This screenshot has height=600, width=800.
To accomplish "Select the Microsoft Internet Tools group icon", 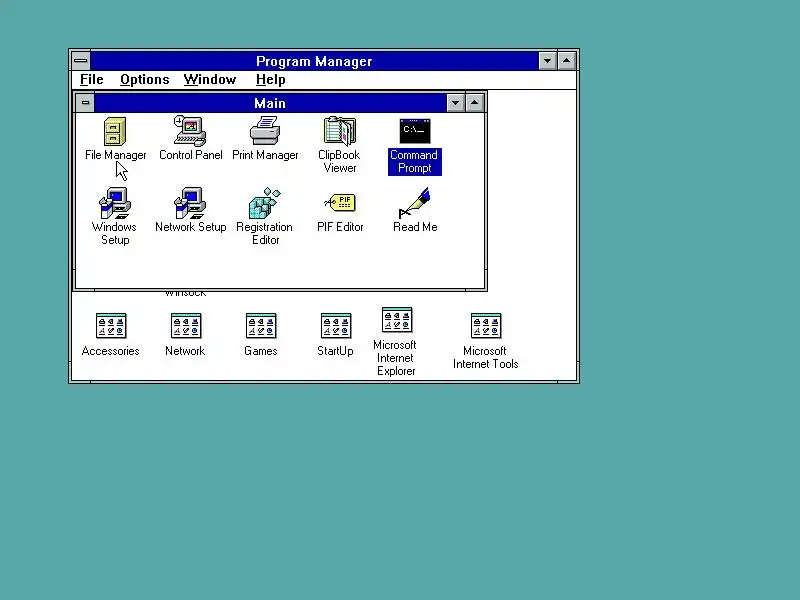I will pos(486,326).
